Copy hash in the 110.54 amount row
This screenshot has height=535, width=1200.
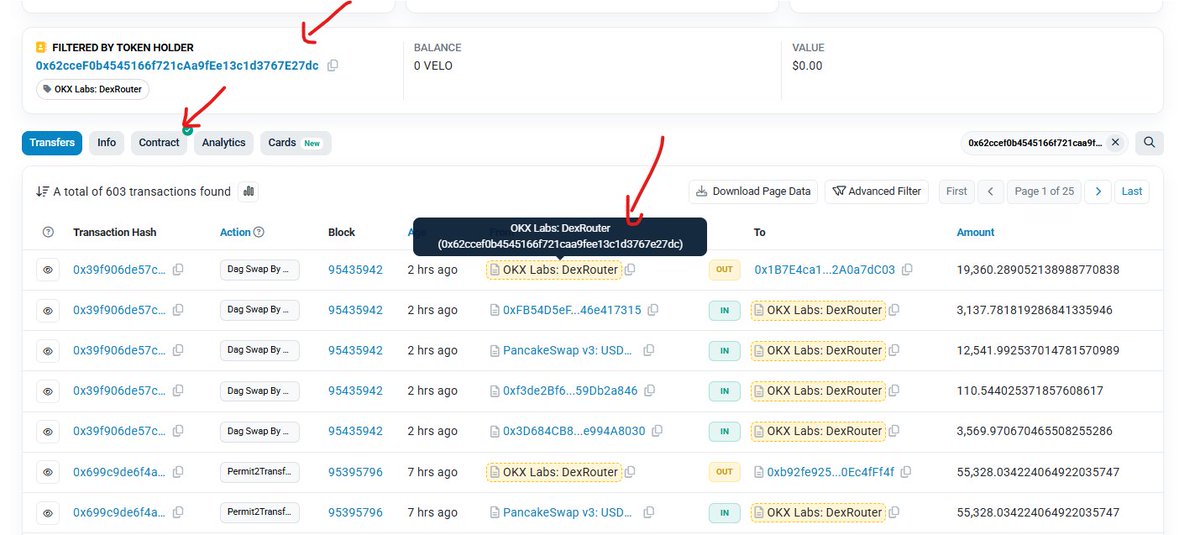pyautogui.click(x=178, y=391)
